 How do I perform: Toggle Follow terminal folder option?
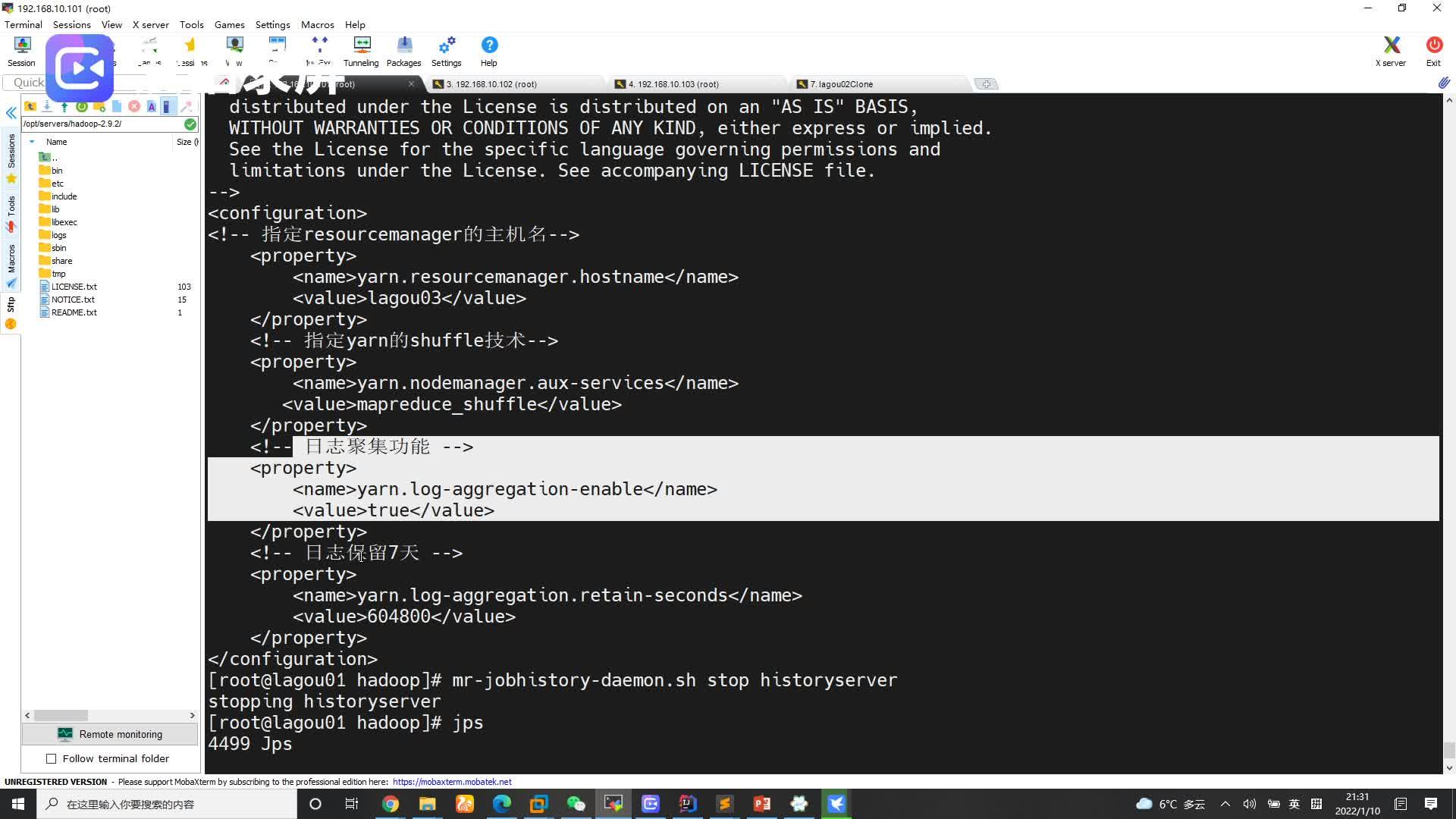coord(51,758)
